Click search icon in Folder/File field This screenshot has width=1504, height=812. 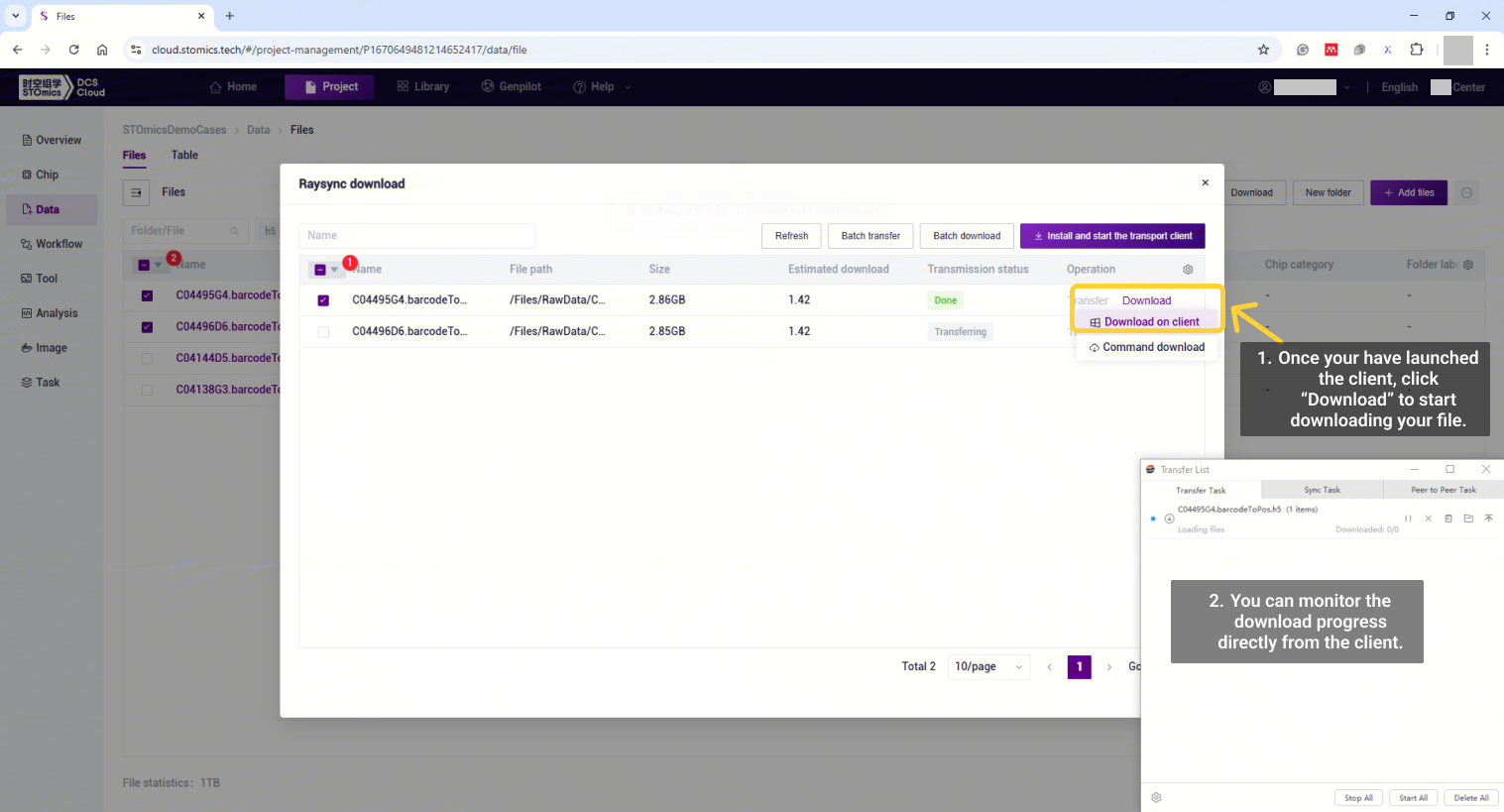pyautogui.click(x=234, y=231)
